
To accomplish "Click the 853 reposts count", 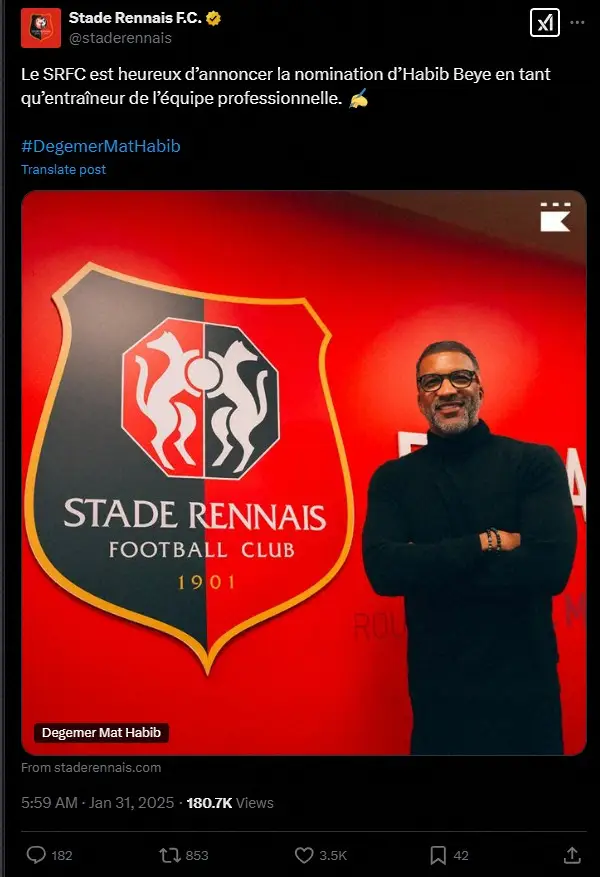I will (x=197, y=855).
